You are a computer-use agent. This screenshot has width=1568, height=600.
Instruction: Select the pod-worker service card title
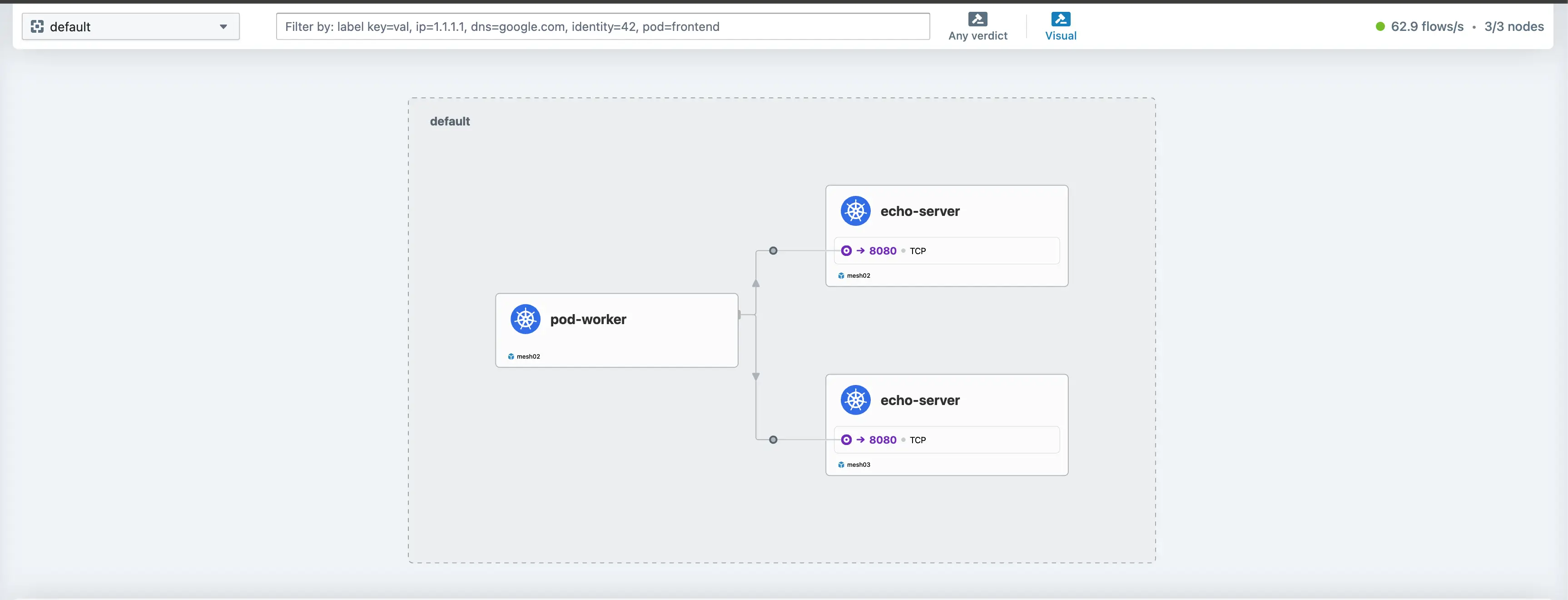(588, 319)
